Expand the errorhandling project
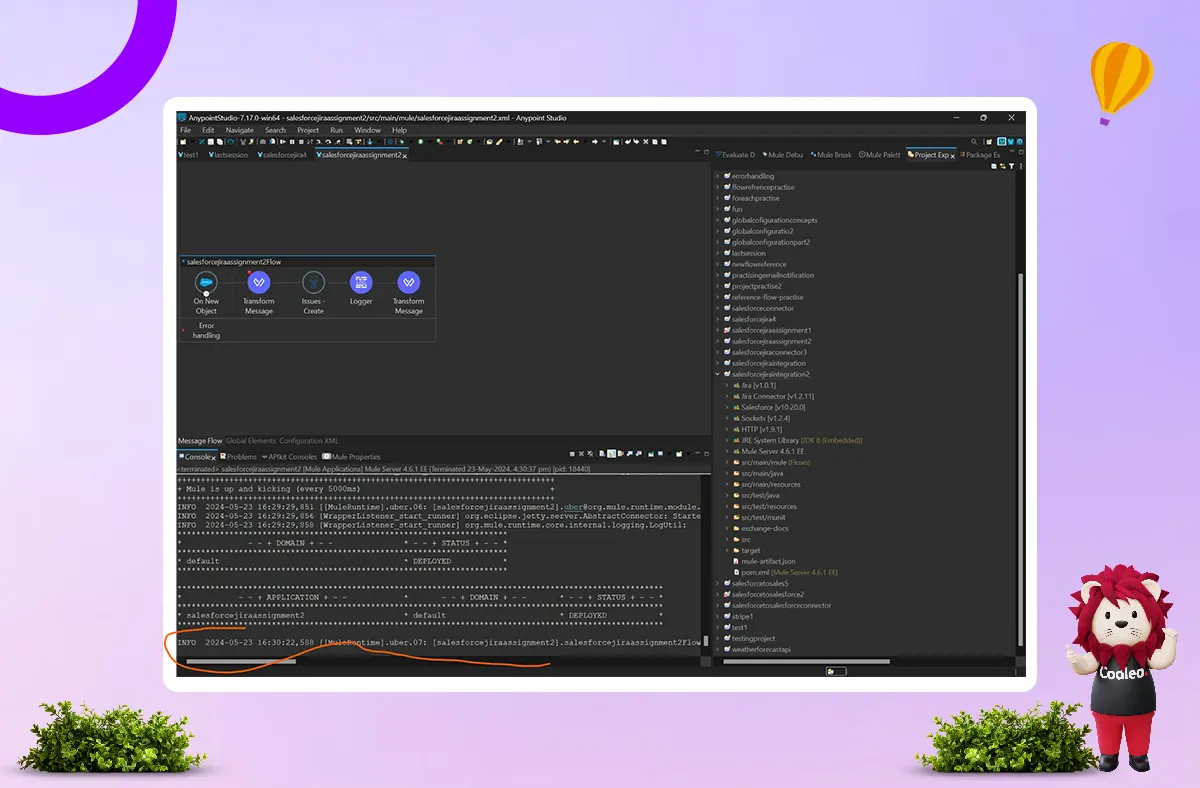Viewport: 1200px width, 788px height. pyautogui.click(x=717, y=176)
